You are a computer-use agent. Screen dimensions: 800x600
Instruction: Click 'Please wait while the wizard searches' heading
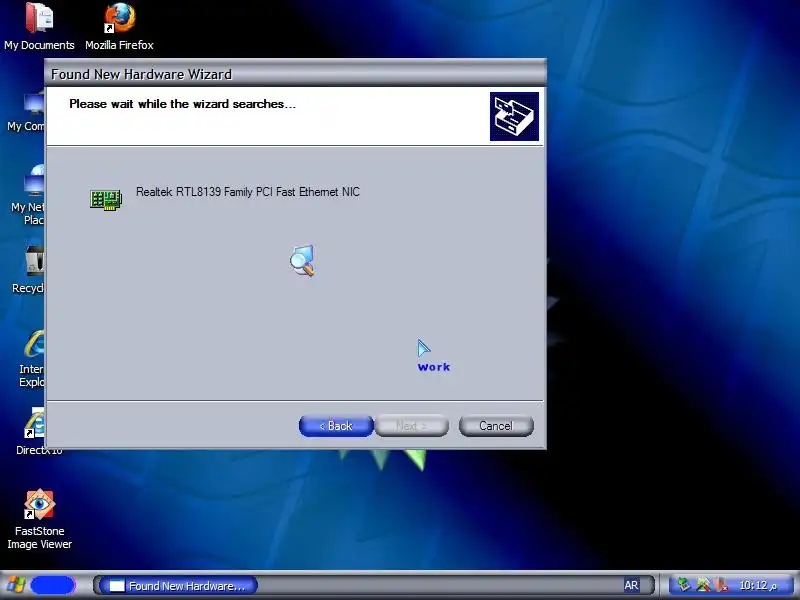click(183, 104)
